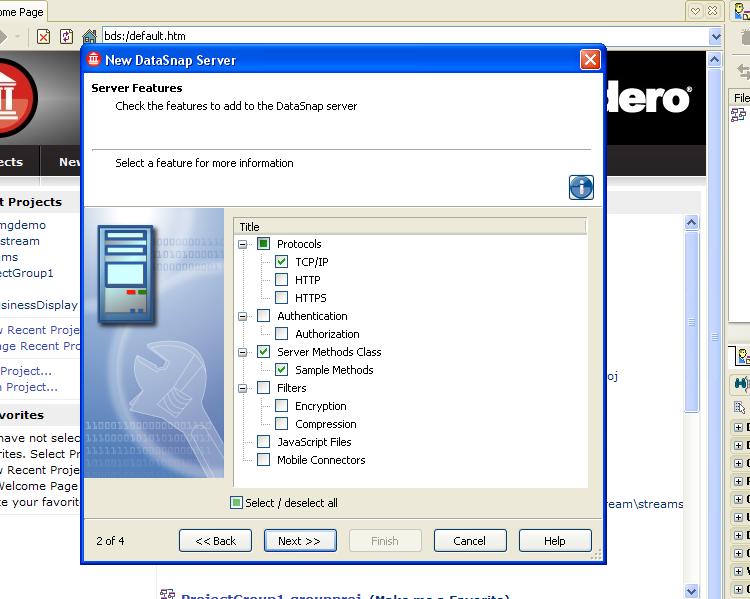Screen dimensions: 750x599
Task: Collapse the Protocols tree node
Action: [243, 244]
